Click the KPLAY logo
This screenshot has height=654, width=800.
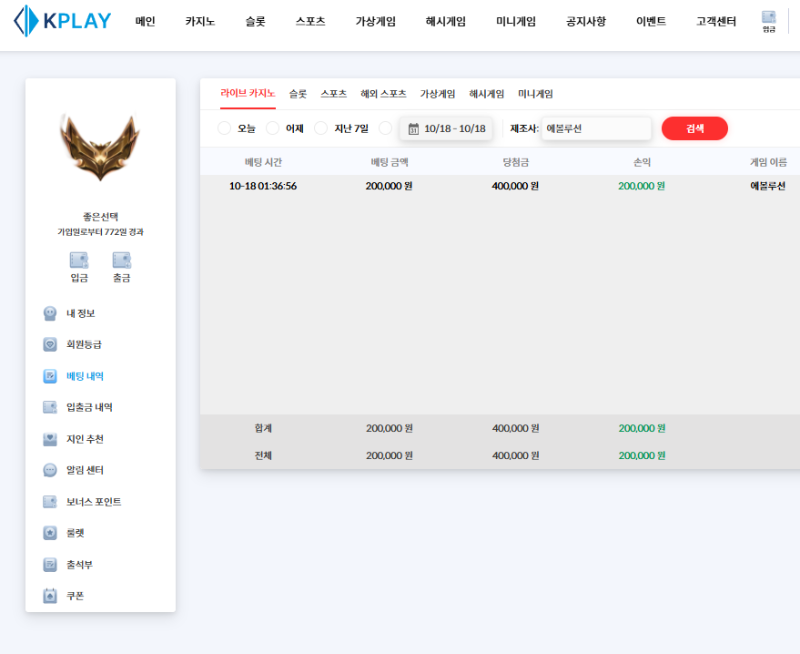click(62, 21)
